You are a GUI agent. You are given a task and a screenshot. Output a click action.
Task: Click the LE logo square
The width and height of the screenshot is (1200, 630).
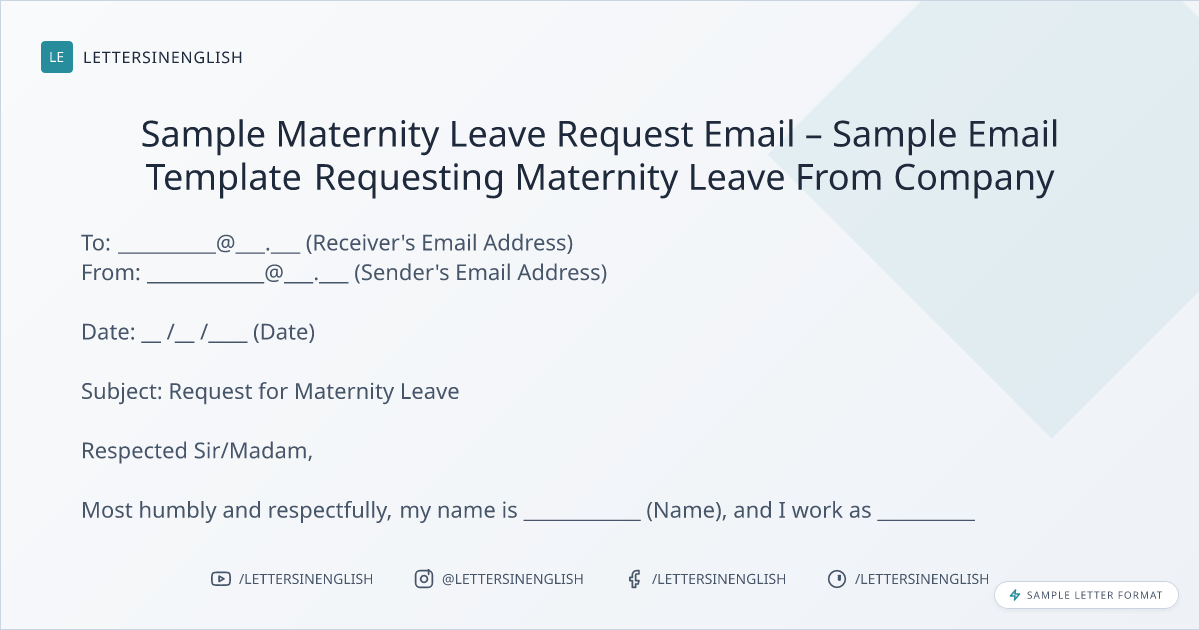[57, 57]
